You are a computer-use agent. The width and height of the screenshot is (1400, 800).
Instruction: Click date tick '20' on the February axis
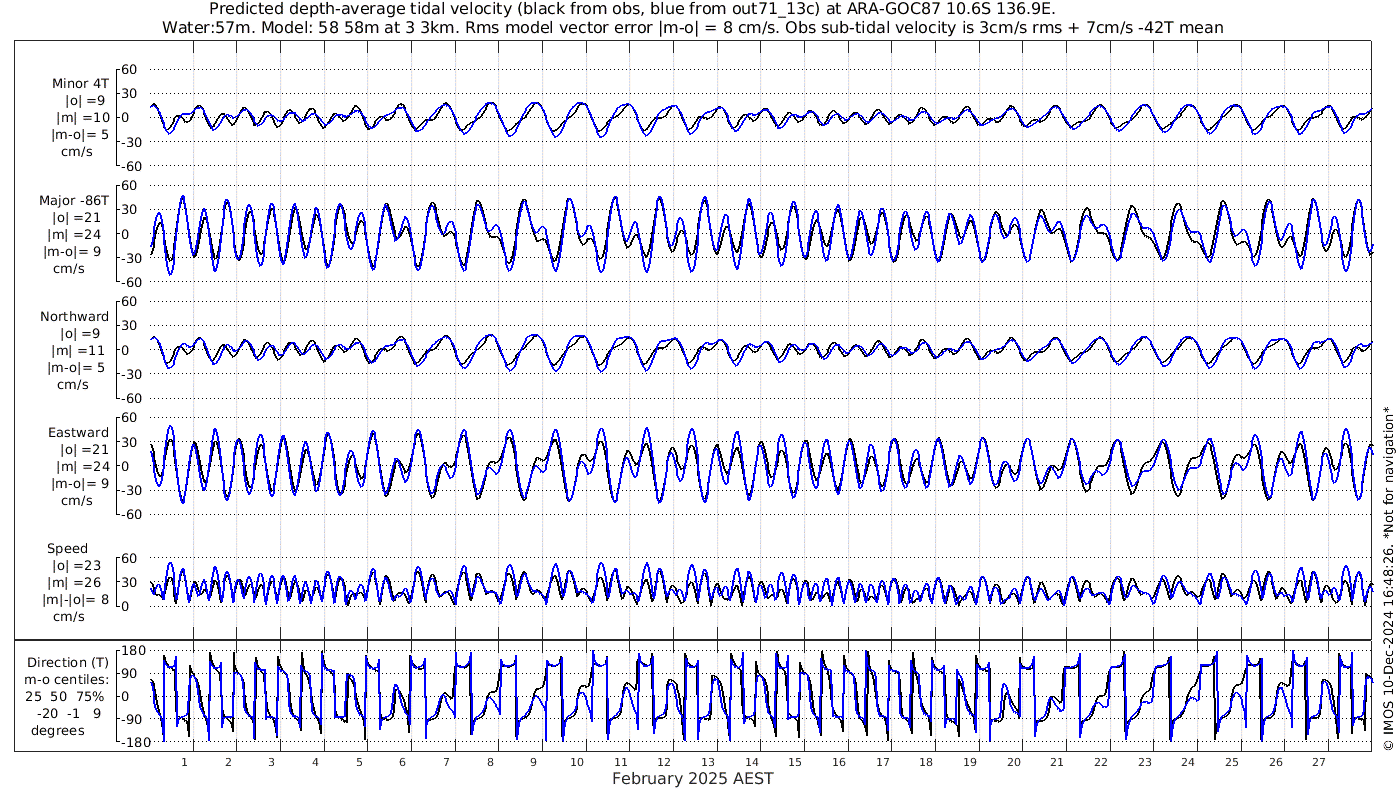[1013, 761]
